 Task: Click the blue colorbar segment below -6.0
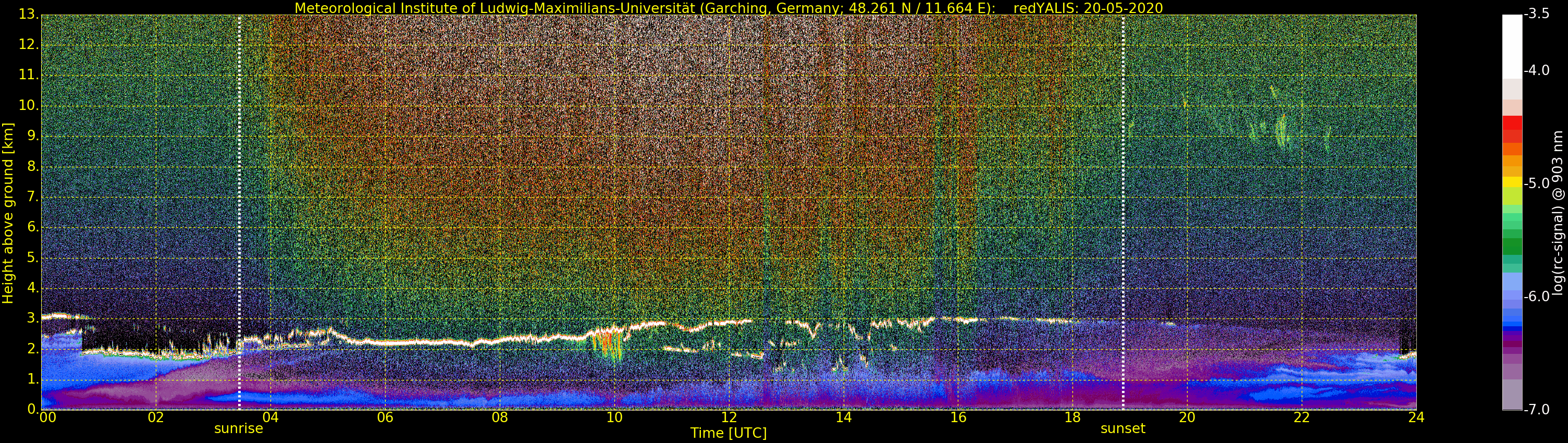pyautogui.click(x=1512, y=323)
